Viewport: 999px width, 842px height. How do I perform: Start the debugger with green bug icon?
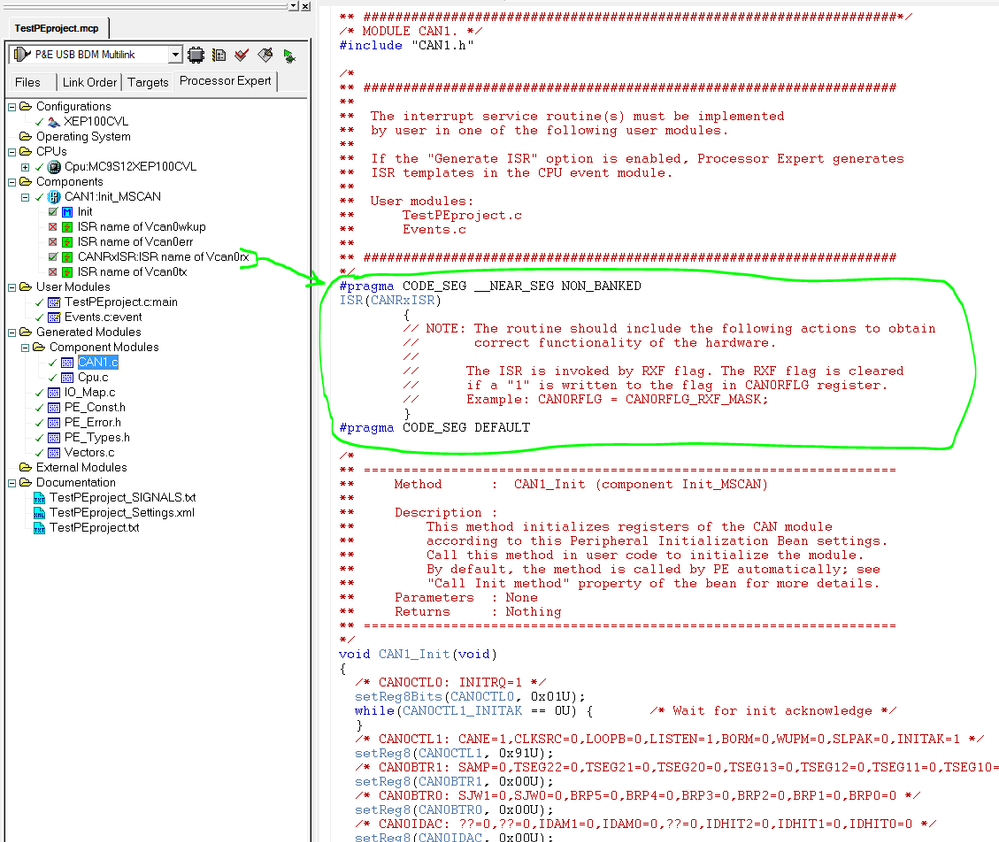[x=289, y=56]
